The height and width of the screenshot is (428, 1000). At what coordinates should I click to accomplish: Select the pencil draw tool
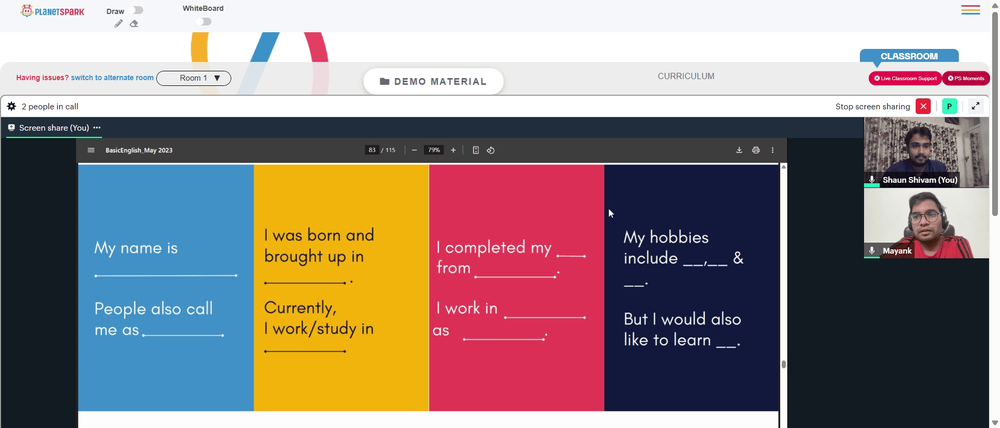click(119, 24)
